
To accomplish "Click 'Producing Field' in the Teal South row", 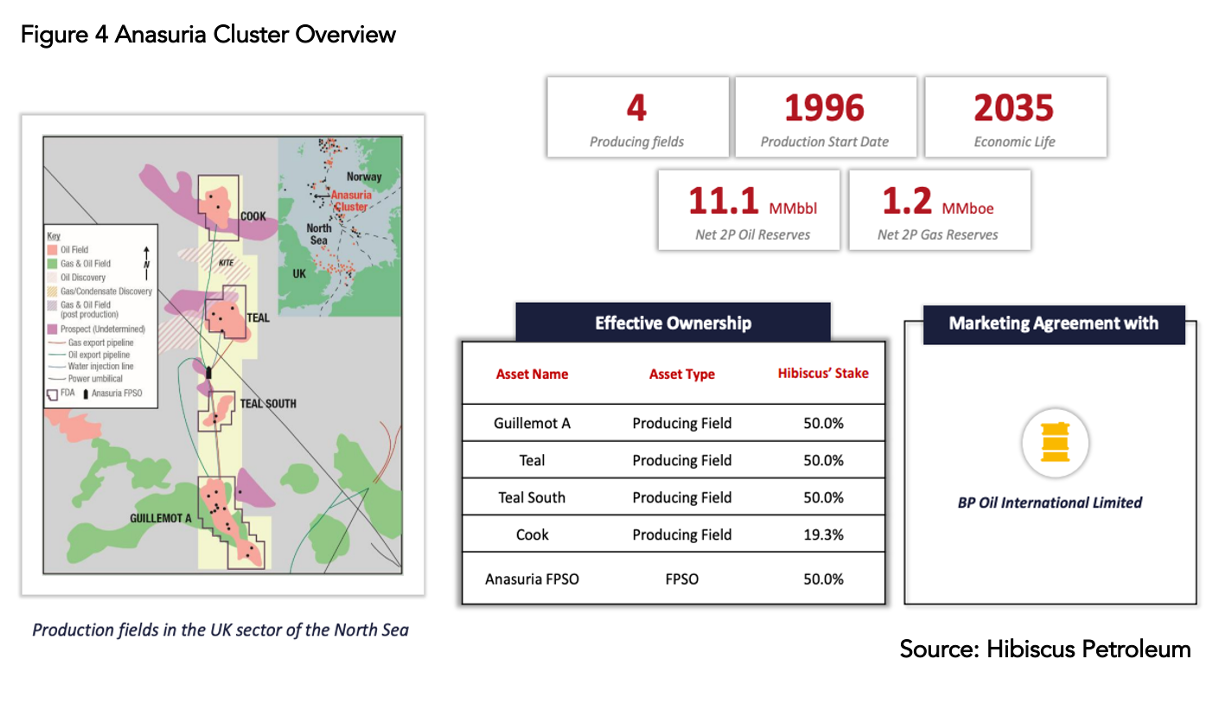I will tap(682, 497).
